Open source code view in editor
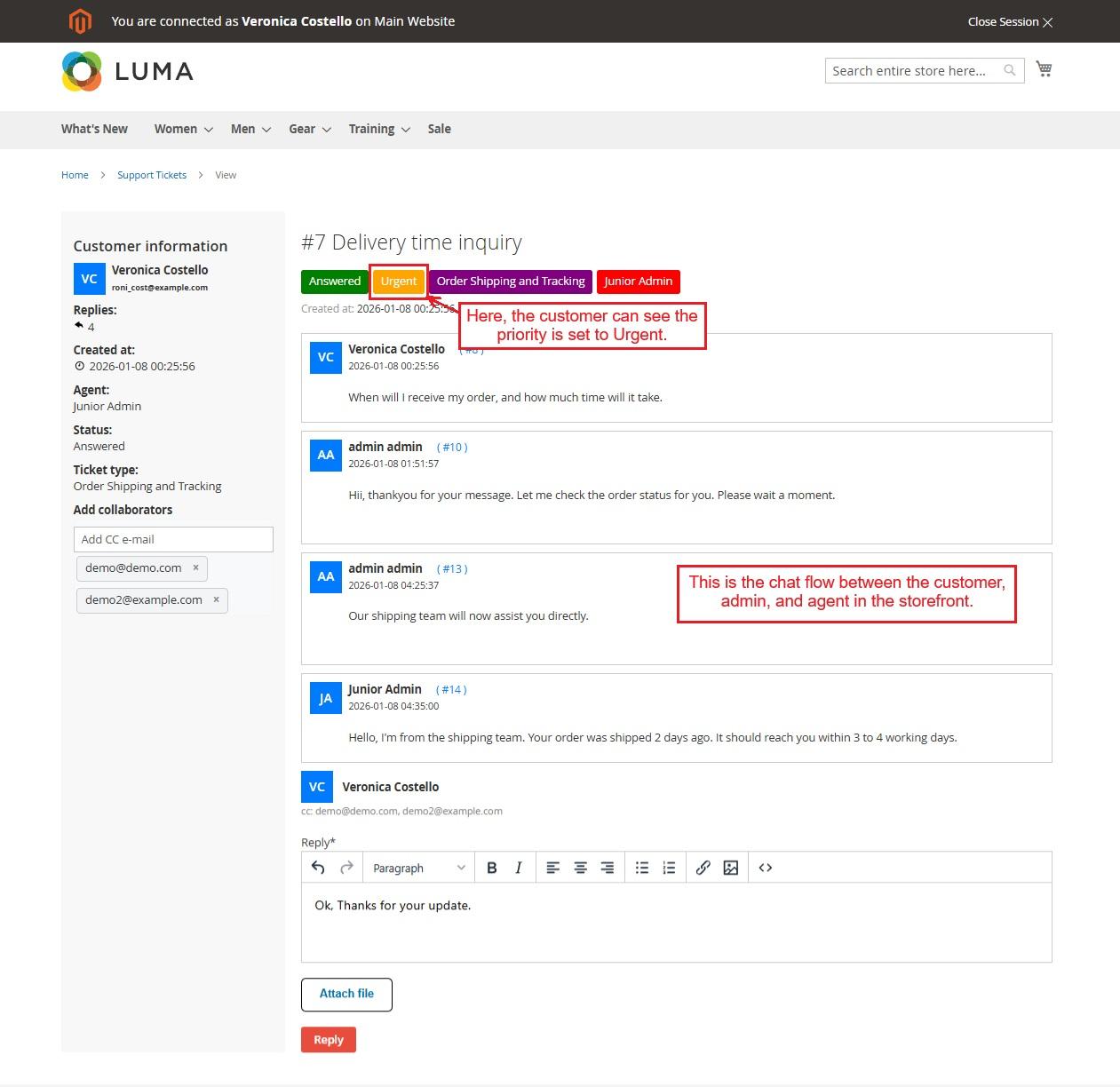The width and height of the screenshot is (1120, 1087). (x=766, y=868)
